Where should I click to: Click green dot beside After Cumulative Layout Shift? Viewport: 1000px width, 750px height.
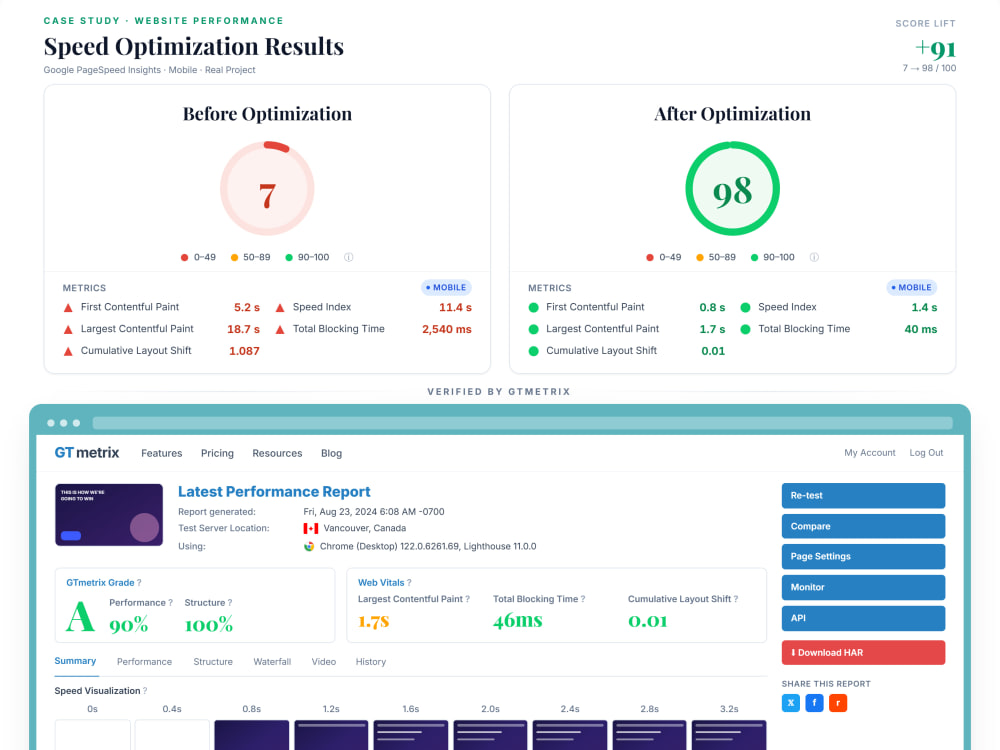tap(534, 351)
